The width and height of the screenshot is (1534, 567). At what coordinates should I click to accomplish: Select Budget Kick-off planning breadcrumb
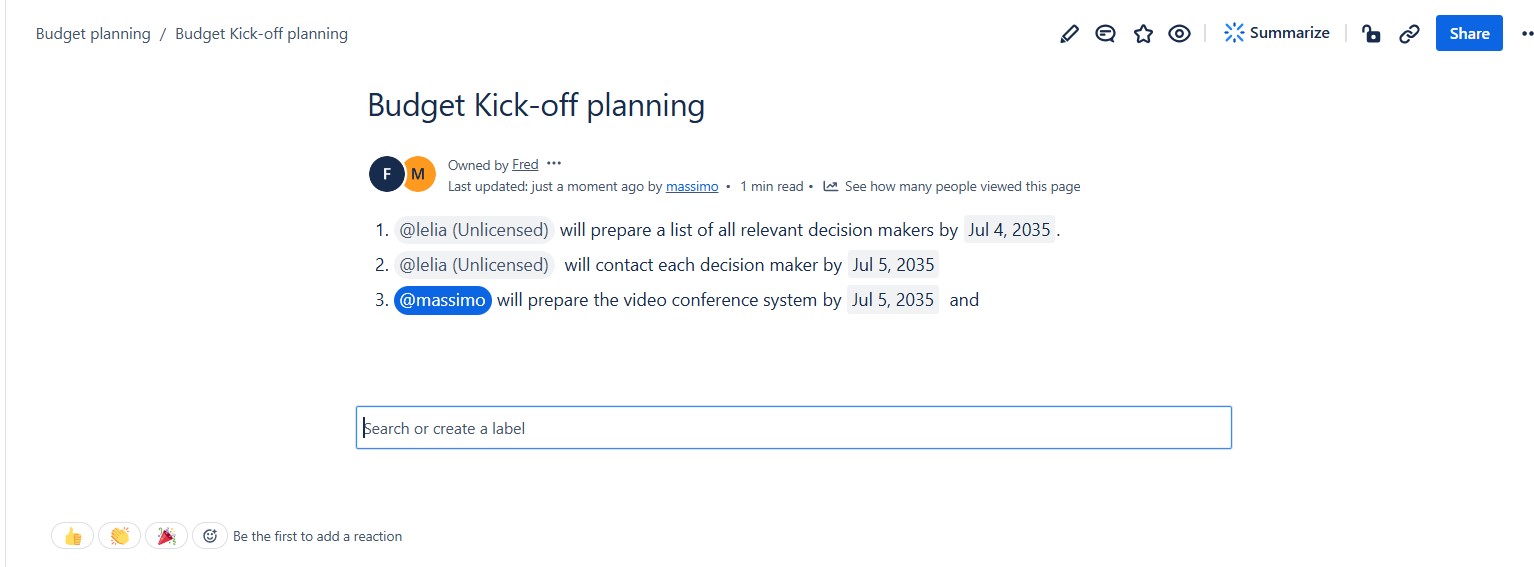click(261, 34)
